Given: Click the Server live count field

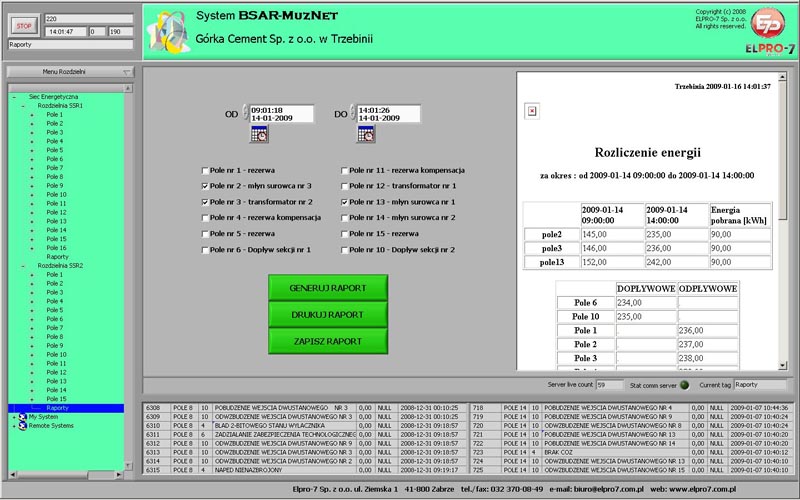Looking at the screenshot, I should (609, 385).
